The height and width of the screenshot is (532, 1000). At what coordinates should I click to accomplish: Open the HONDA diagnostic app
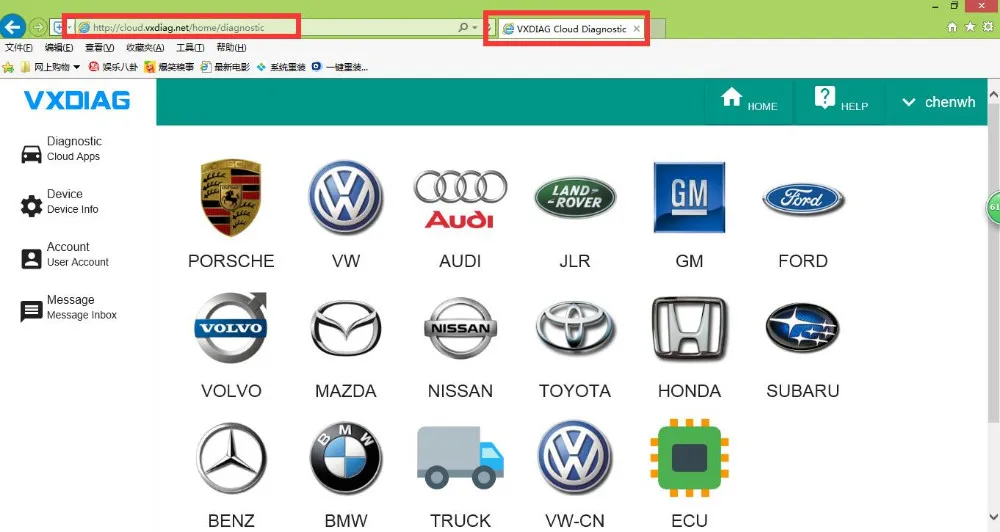point(689,328)
